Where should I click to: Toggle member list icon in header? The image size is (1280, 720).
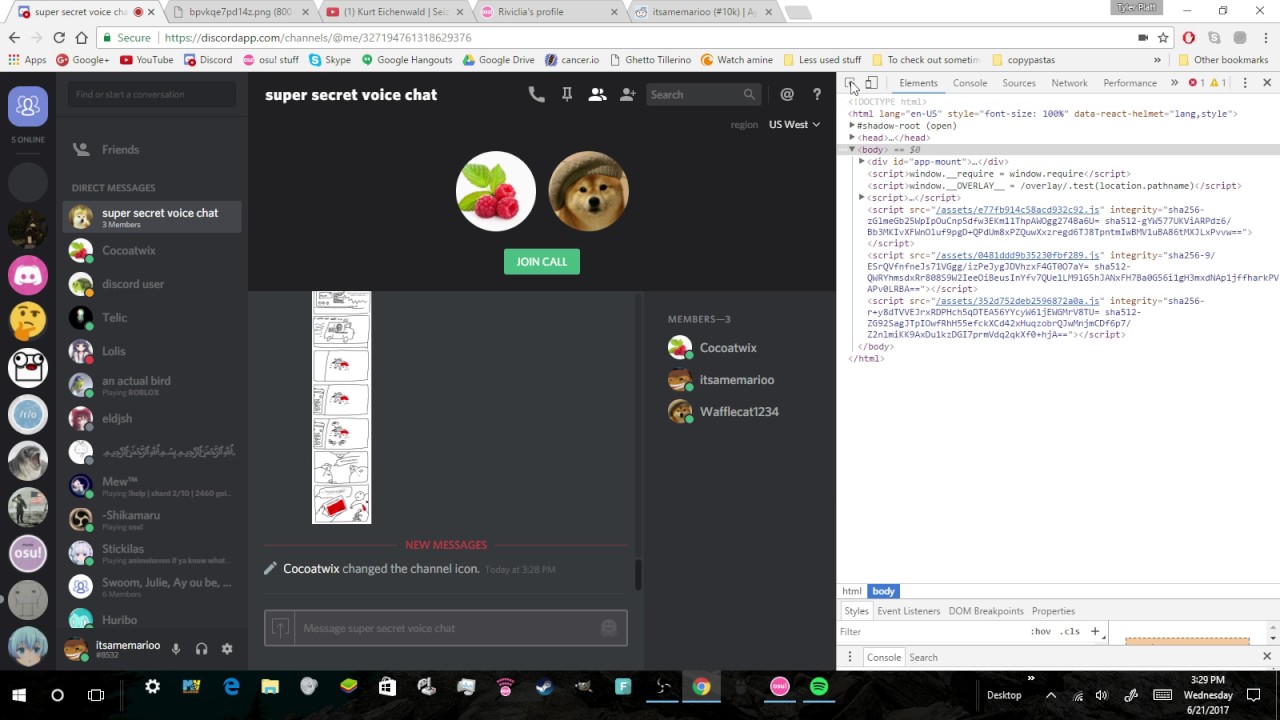597,94
